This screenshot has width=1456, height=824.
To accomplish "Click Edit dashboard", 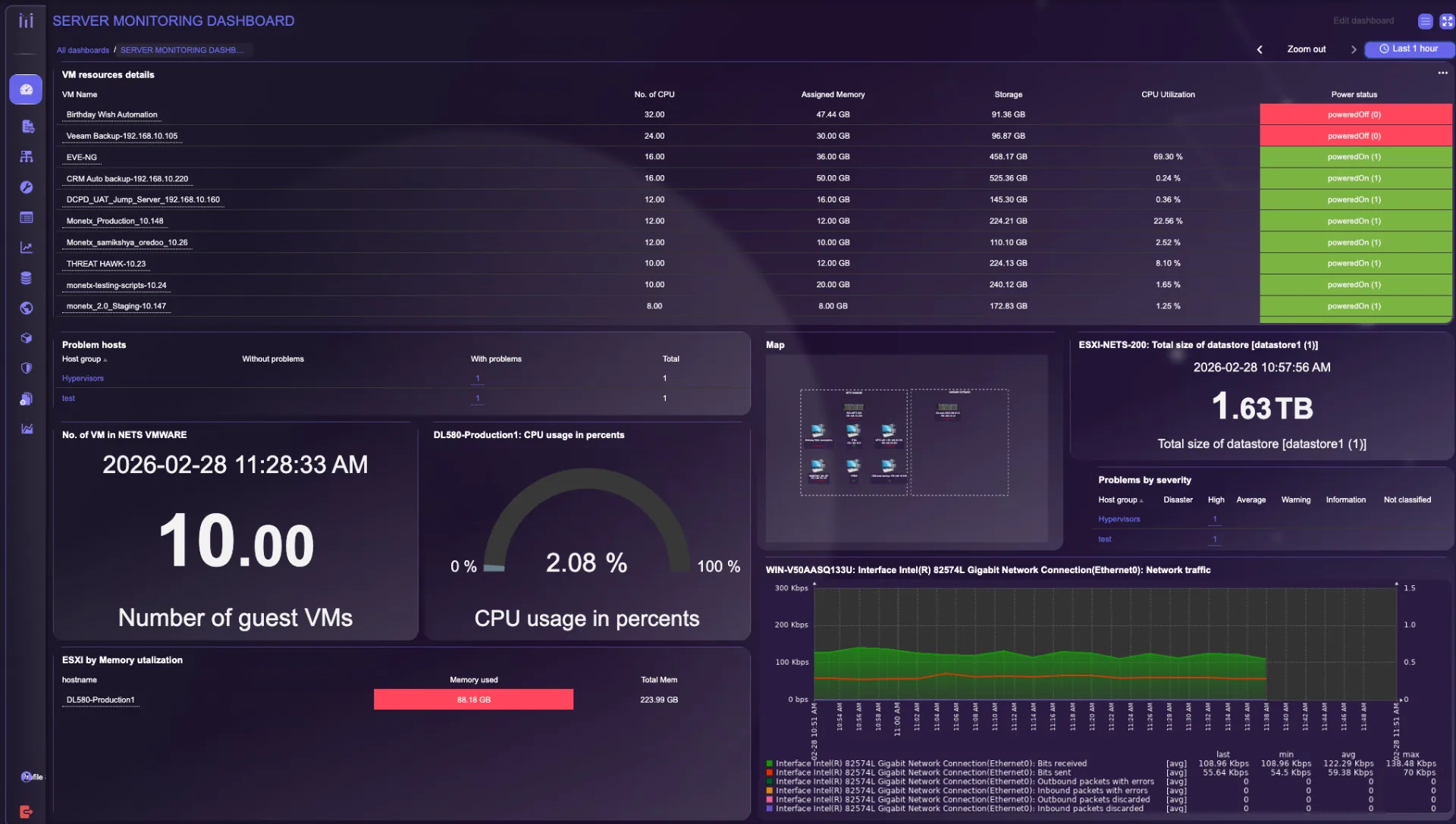I will coord(1363,21).
